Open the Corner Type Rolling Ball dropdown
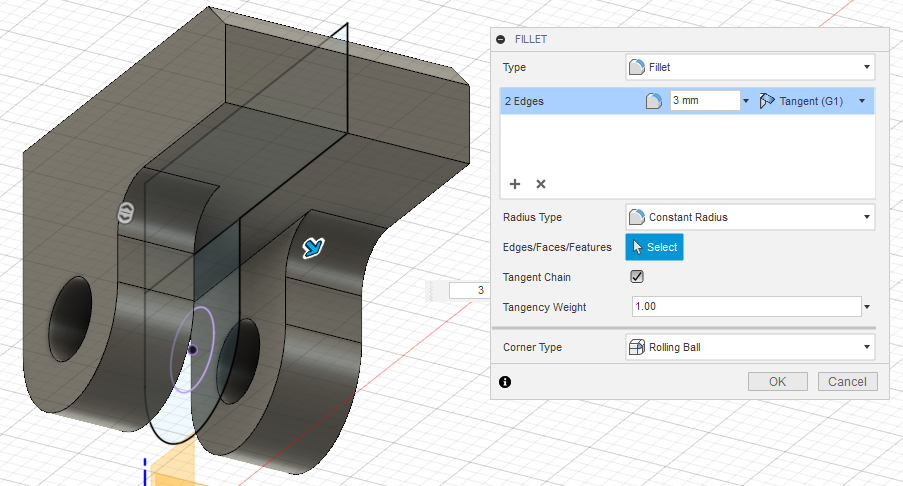The image size is (903, 486). pyautogui.click(x=750, y=347)
